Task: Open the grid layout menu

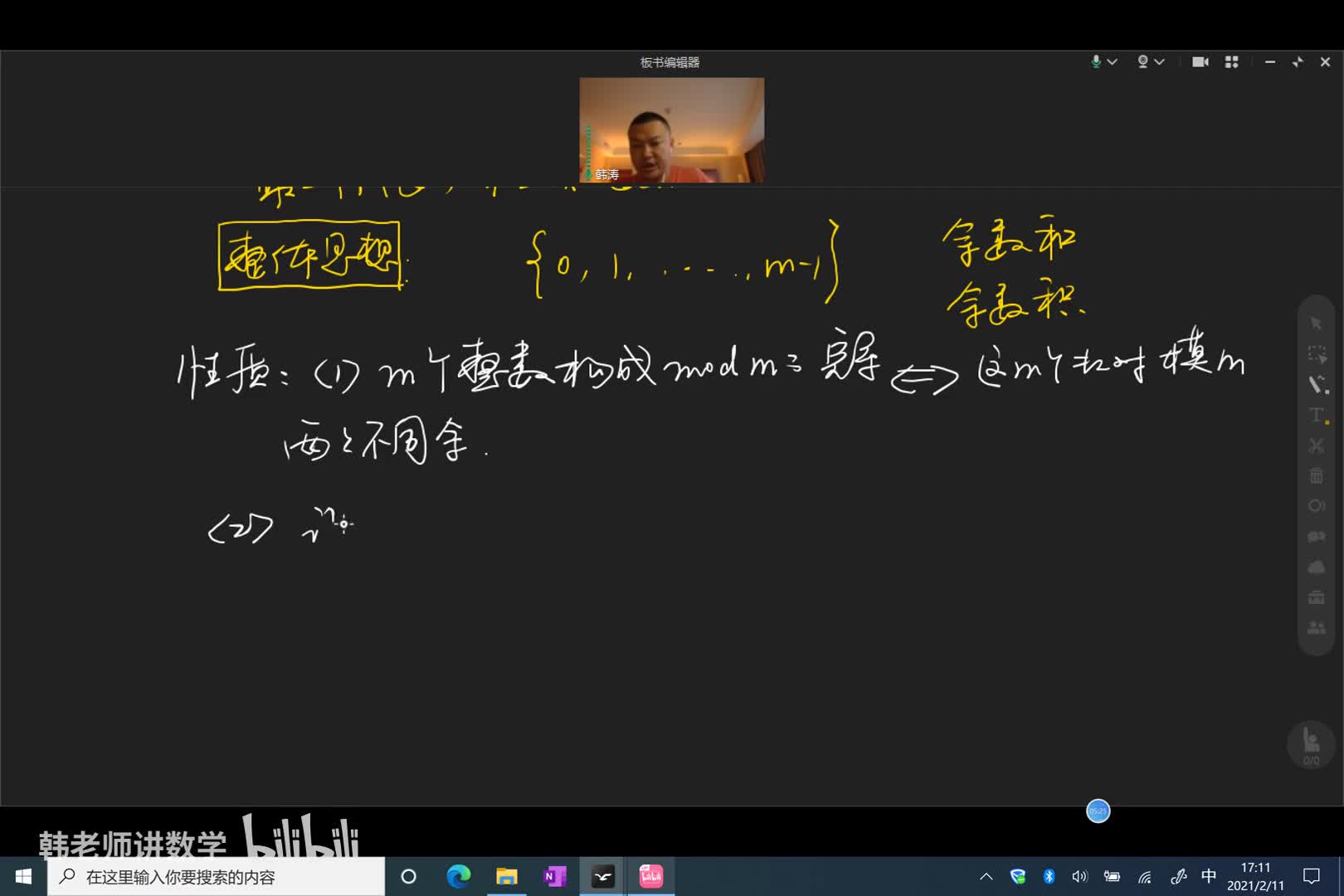Action: click(x=1231, y=62)
